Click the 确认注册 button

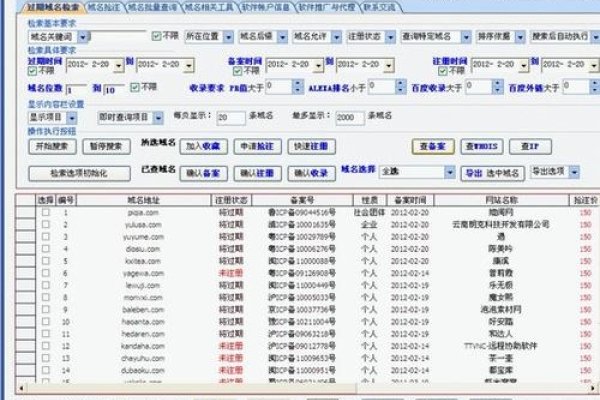pos(258,173)
